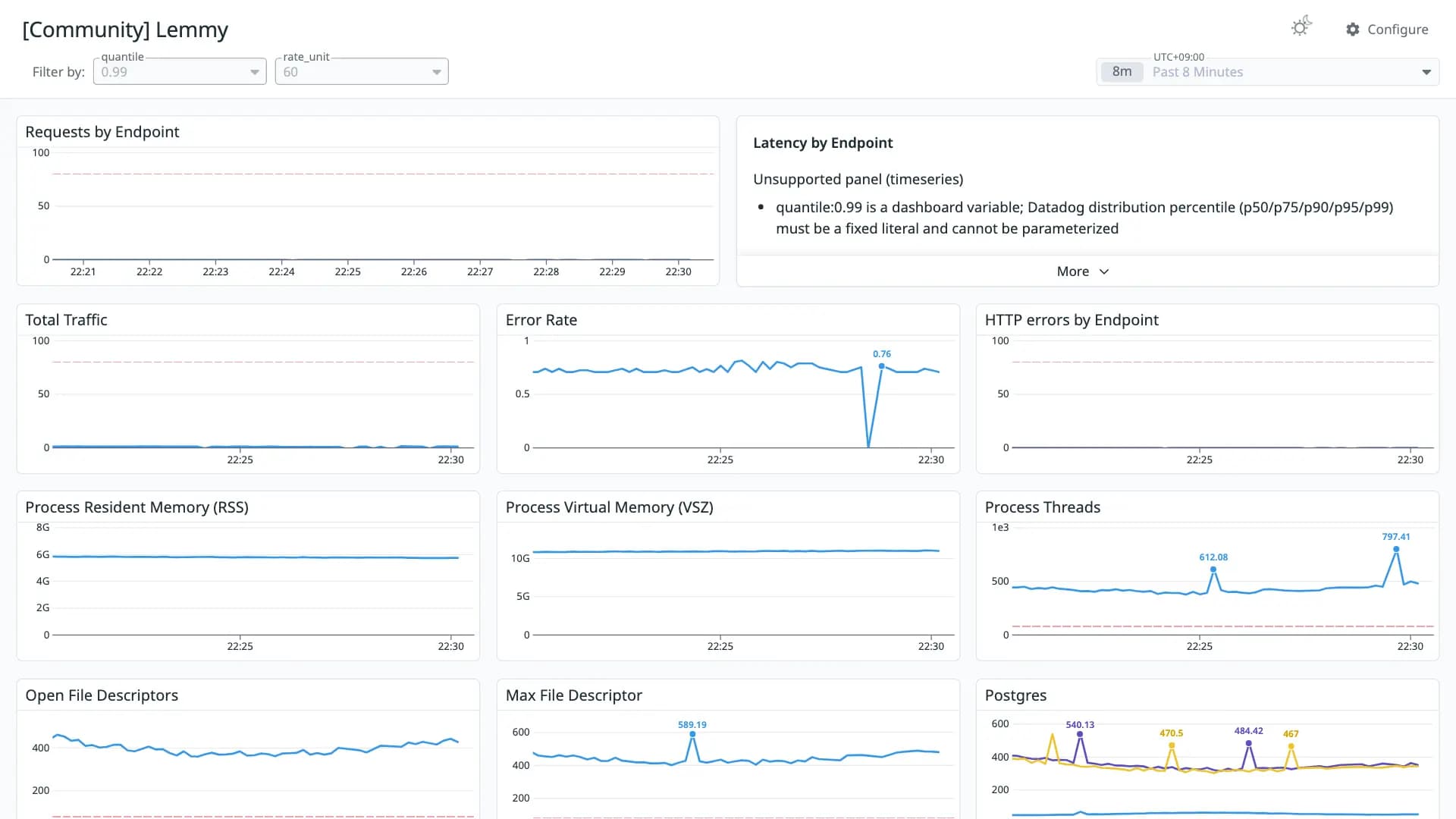Viewport: 1456px width, 819px height.
Task: Click the 470.5 yellow peak in Postgres
Action: pos(1172,745)
